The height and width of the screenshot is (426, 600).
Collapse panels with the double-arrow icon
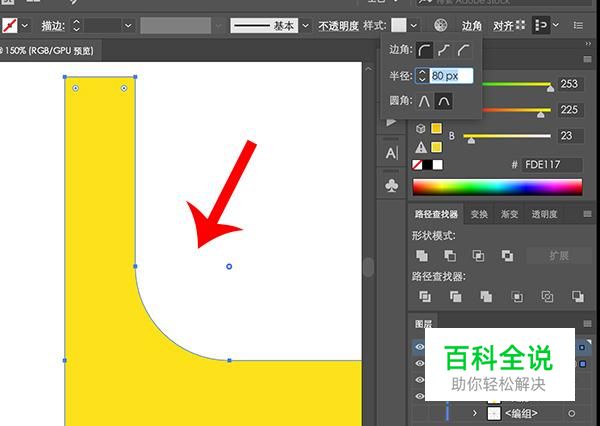(x=588, y=44)
